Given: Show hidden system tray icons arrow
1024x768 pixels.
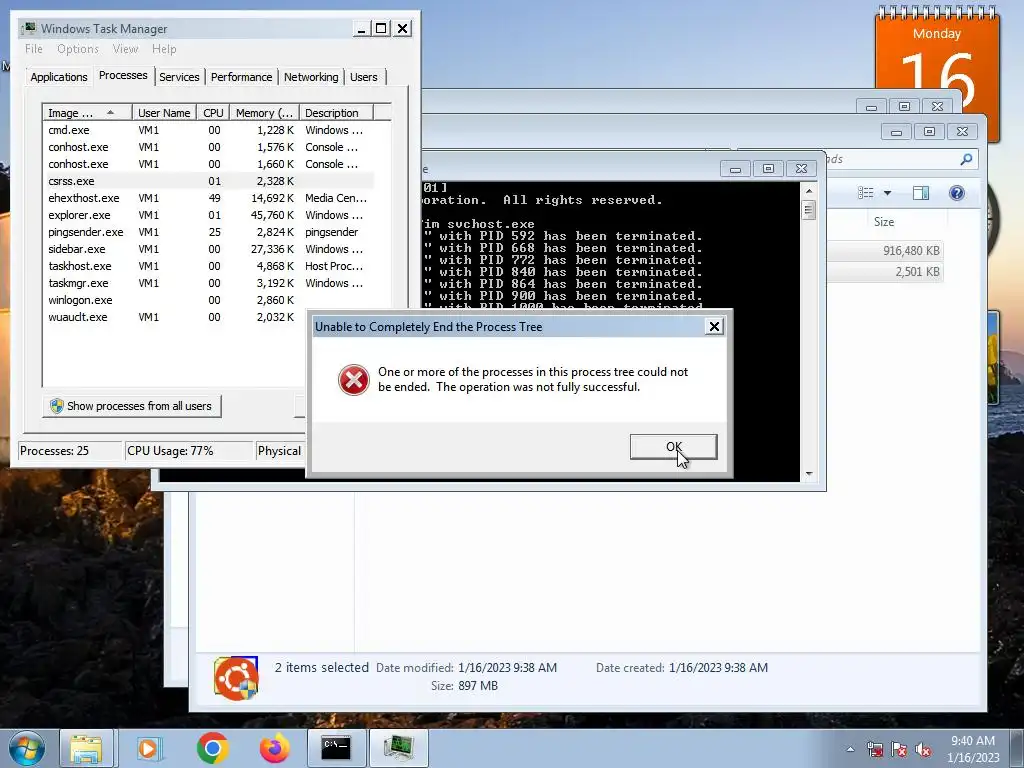Looking at the screenshot, I should pos(850,749).
